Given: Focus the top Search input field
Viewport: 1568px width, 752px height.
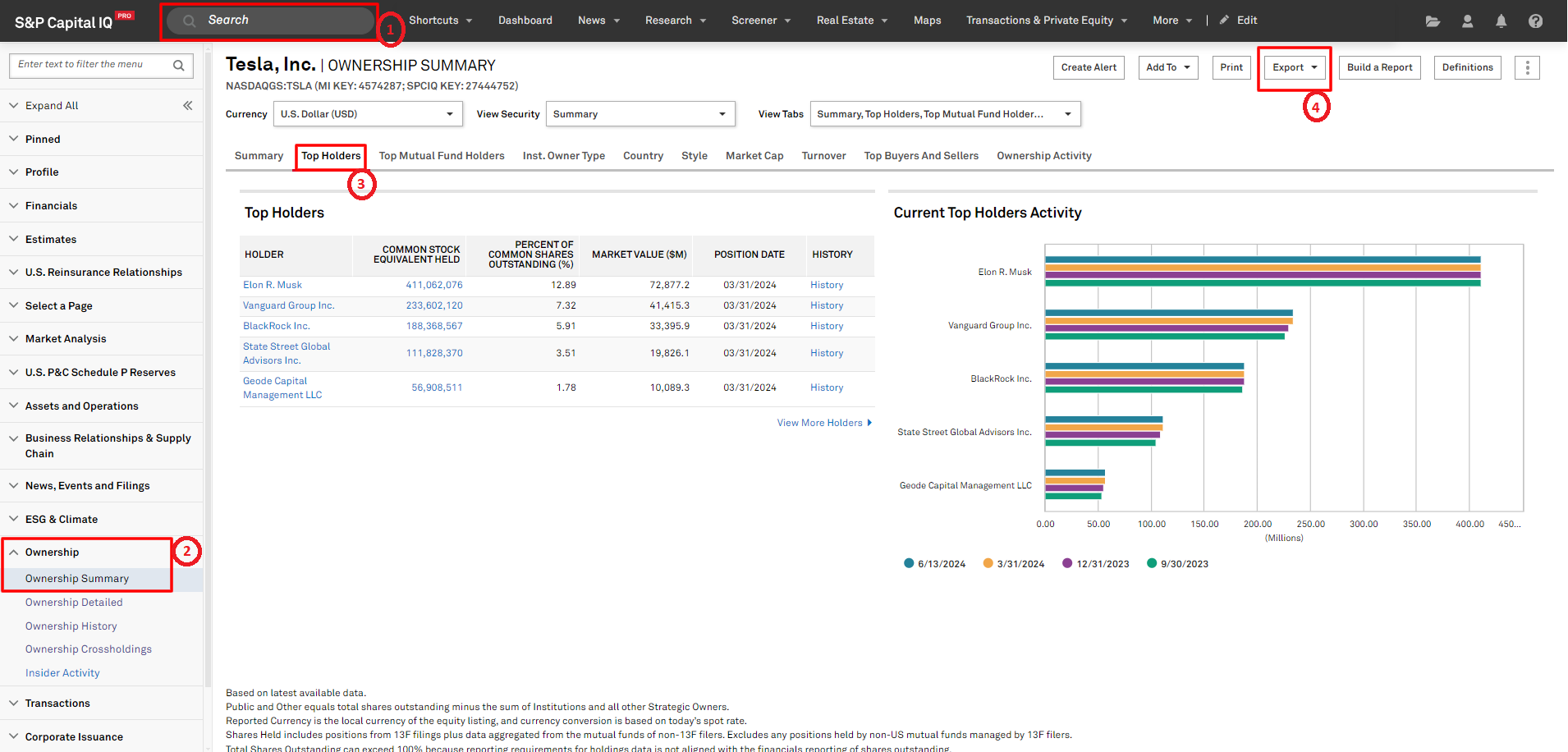Looking at the screenshot, I should [x=271, y=21].
